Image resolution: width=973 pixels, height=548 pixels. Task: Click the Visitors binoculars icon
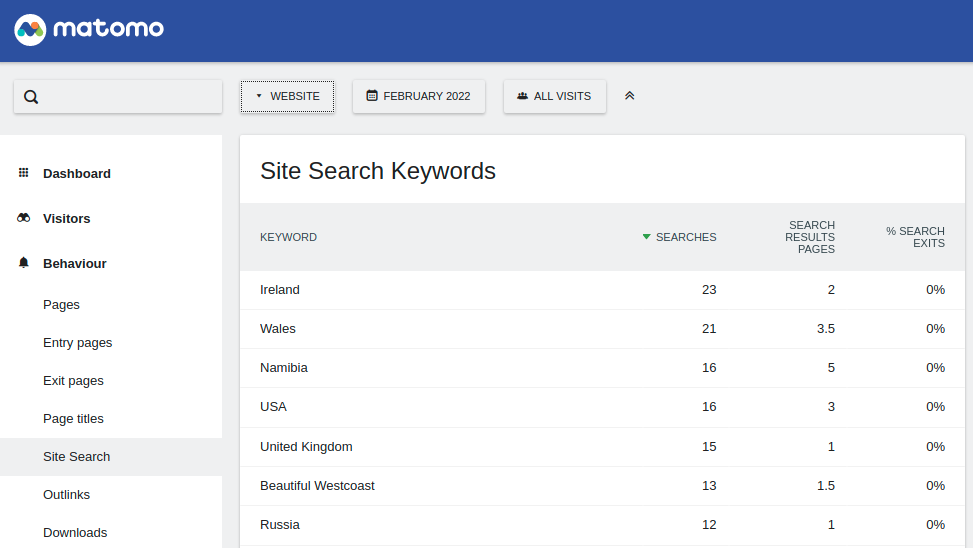[x=24, y=218]
